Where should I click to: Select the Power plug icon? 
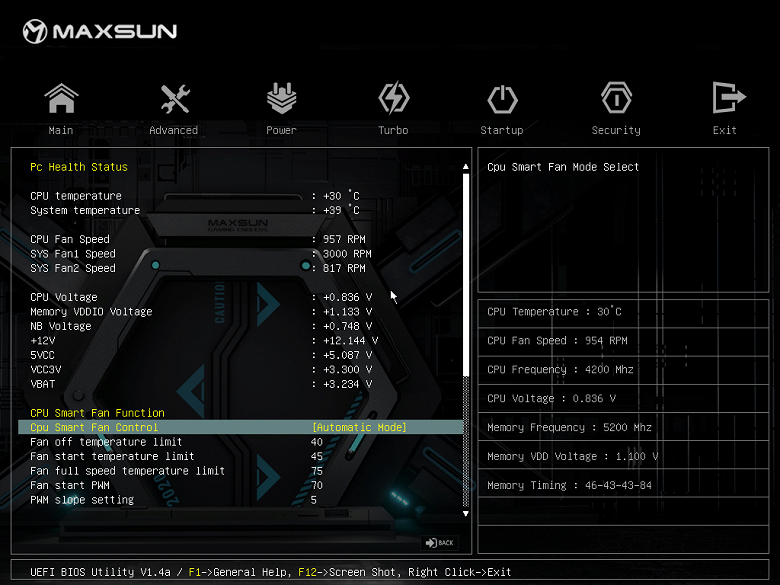[281, 99]
